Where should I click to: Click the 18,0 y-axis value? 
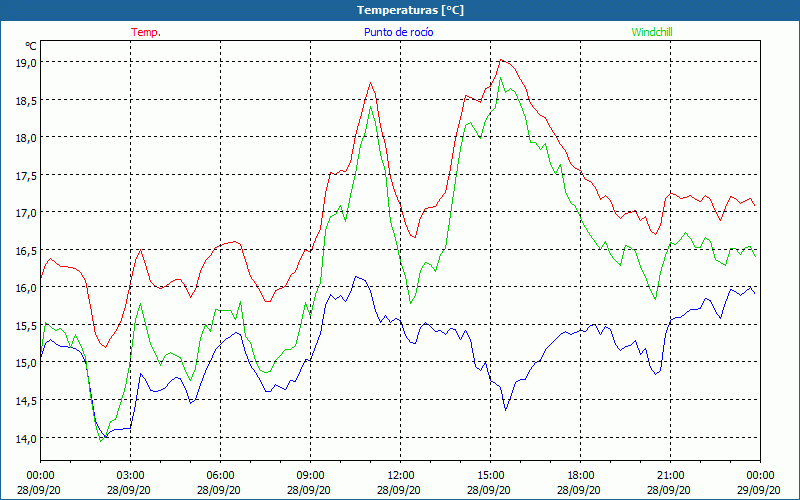tap(27, 138)
